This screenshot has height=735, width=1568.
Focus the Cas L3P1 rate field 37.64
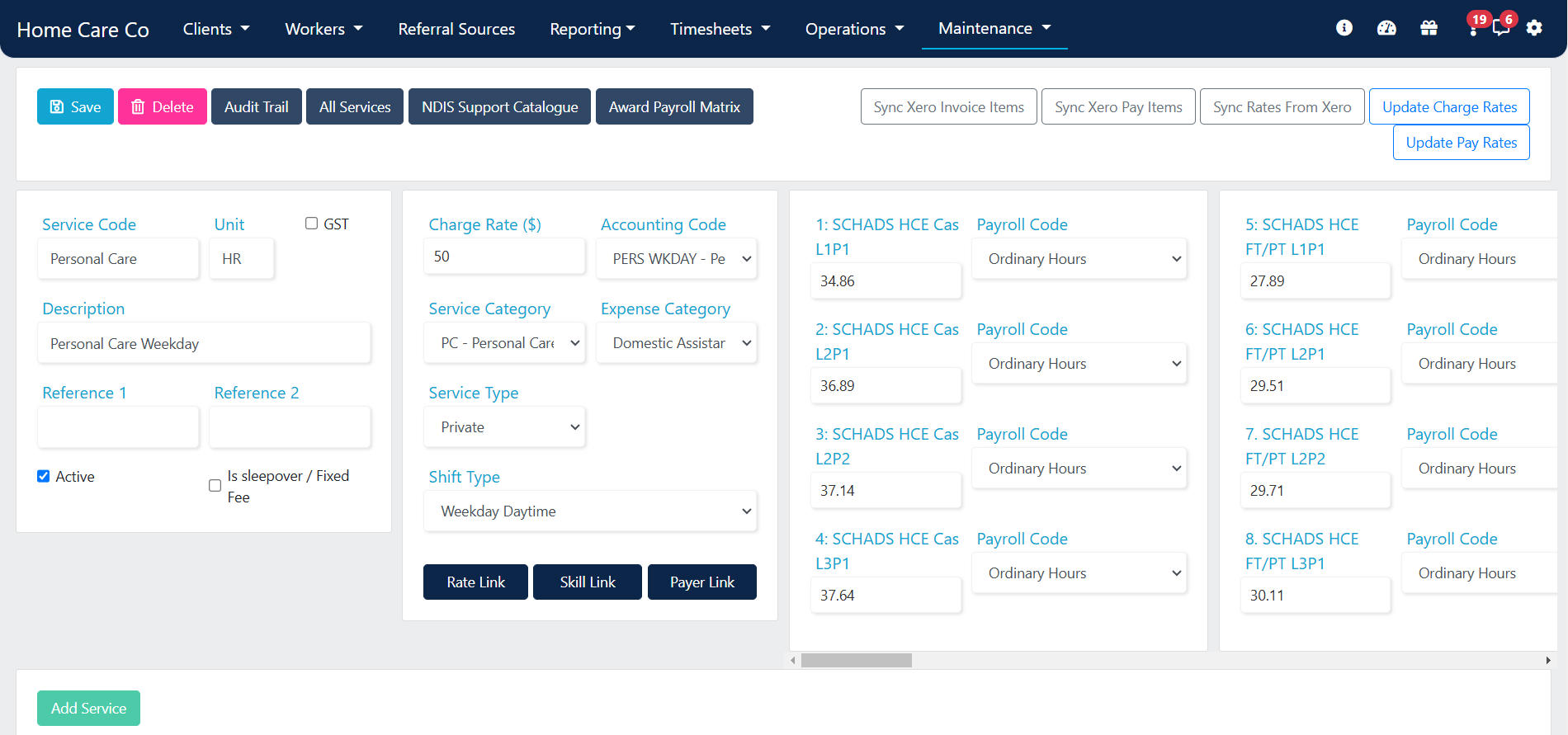pos(886,595)
